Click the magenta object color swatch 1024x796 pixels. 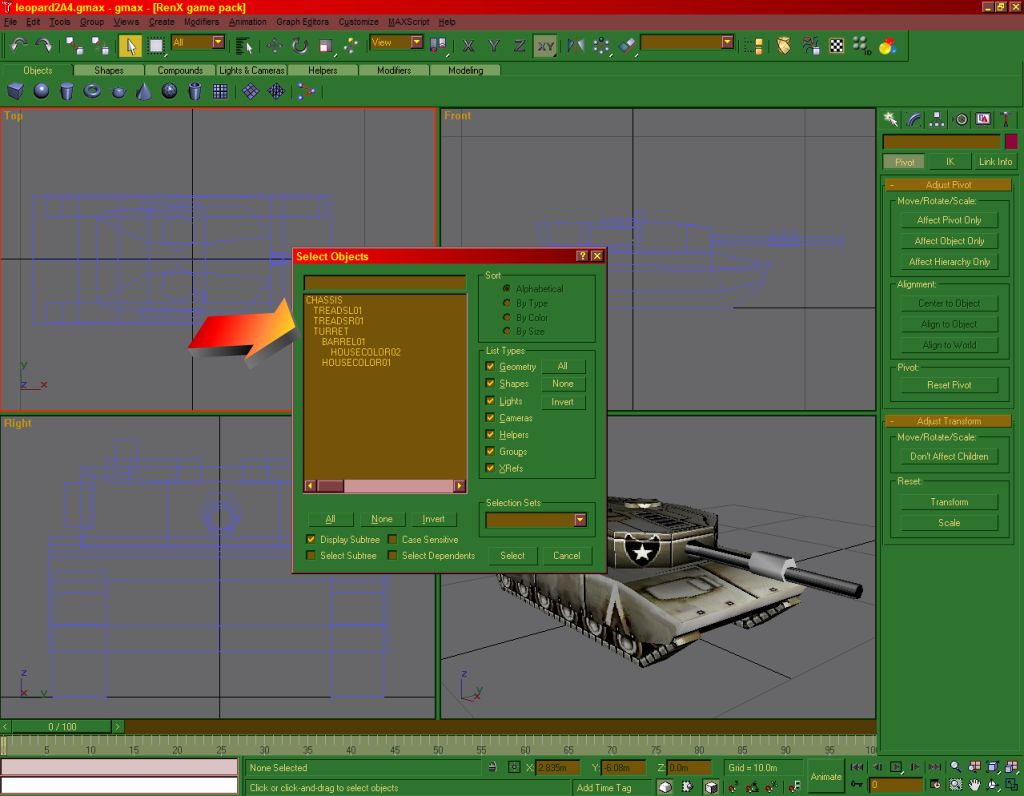pos(1011,142)
